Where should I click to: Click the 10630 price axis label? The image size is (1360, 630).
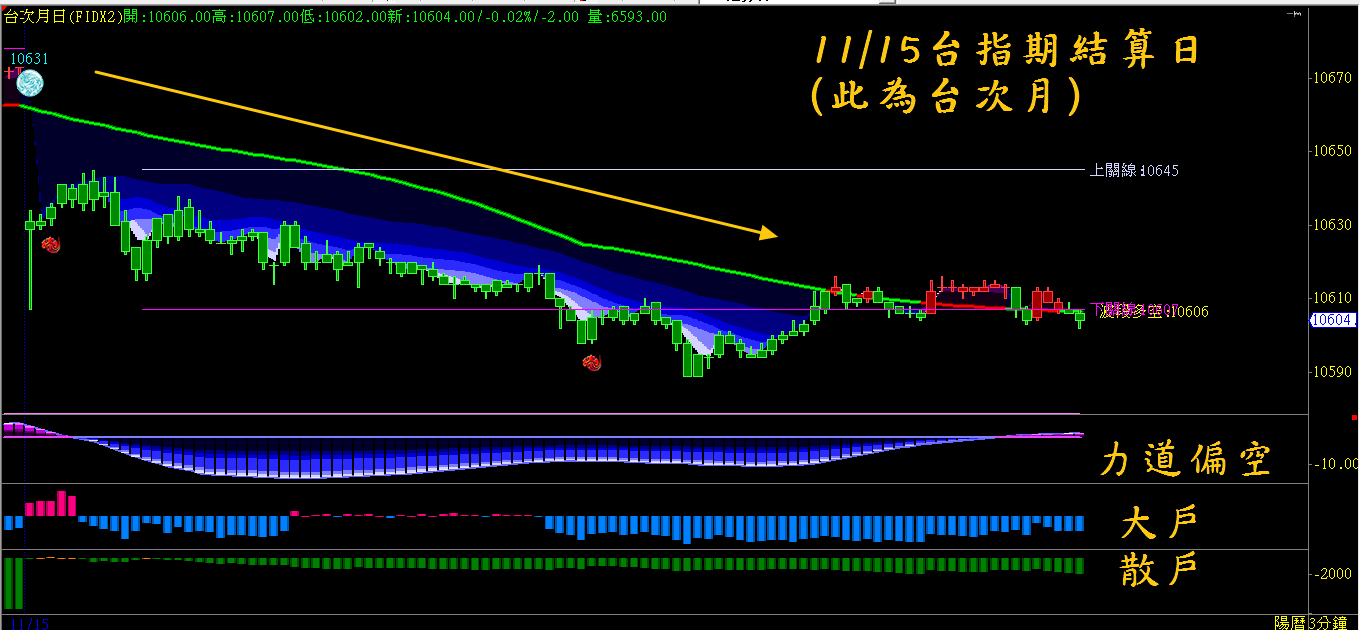click(1333, 225)
